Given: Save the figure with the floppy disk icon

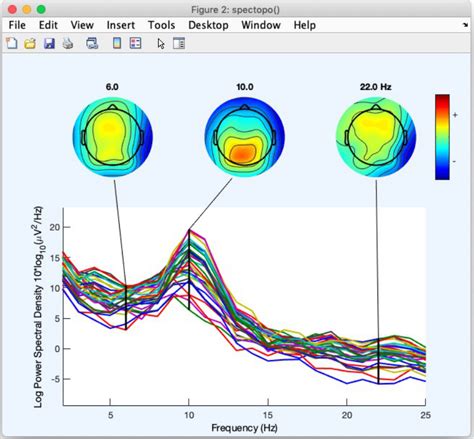Looking at the screenshot, I should [49, 43].
